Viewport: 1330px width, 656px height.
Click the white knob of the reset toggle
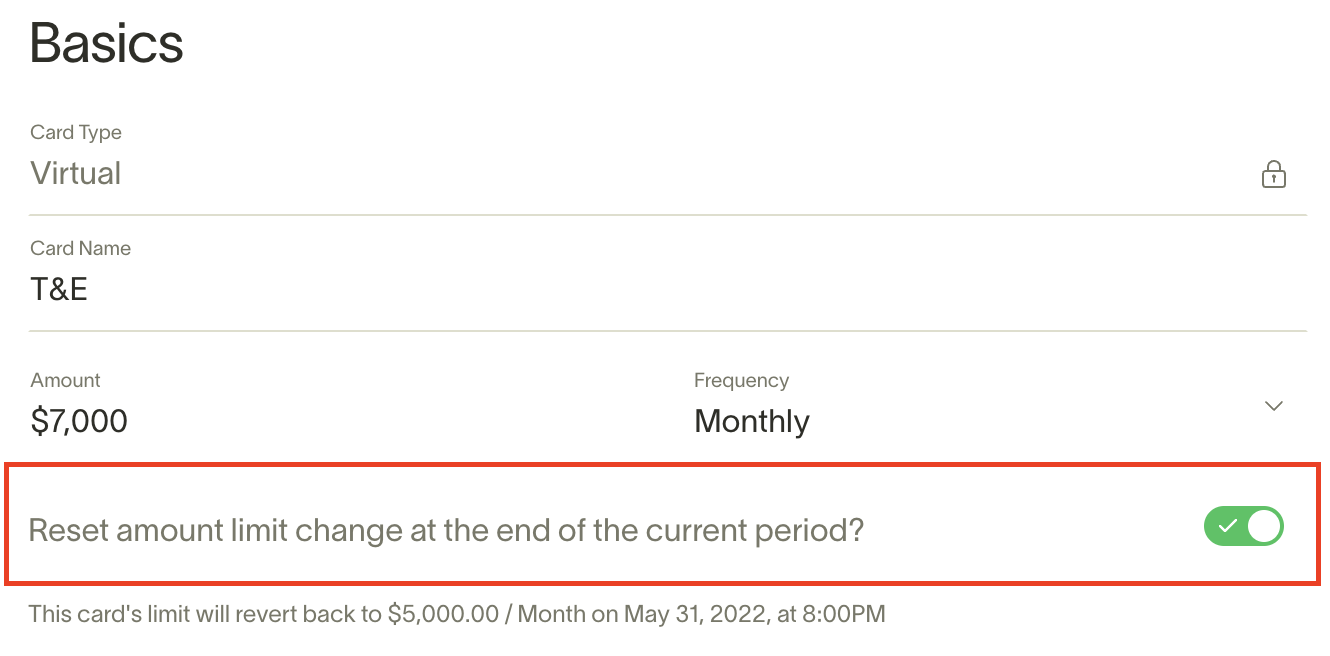[x=1264, y=526]
